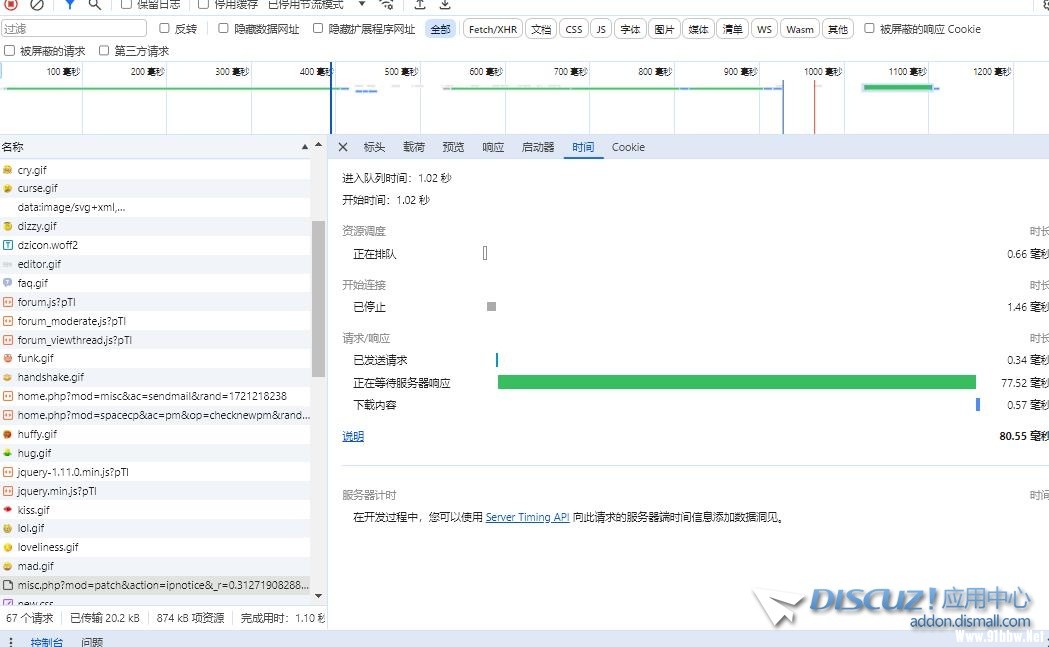Open the network search magnifier
The image size is (1049, 647).
(x=94, y=4)
